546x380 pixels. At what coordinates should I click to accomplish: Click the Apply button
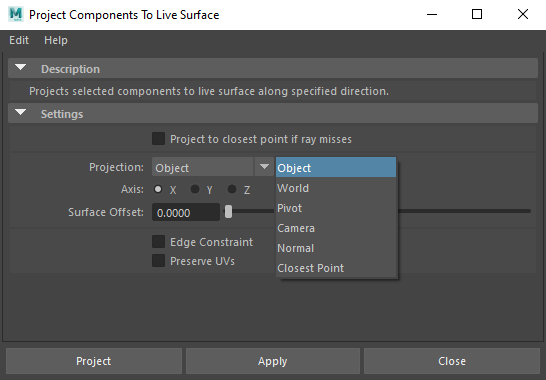point(273,361)
